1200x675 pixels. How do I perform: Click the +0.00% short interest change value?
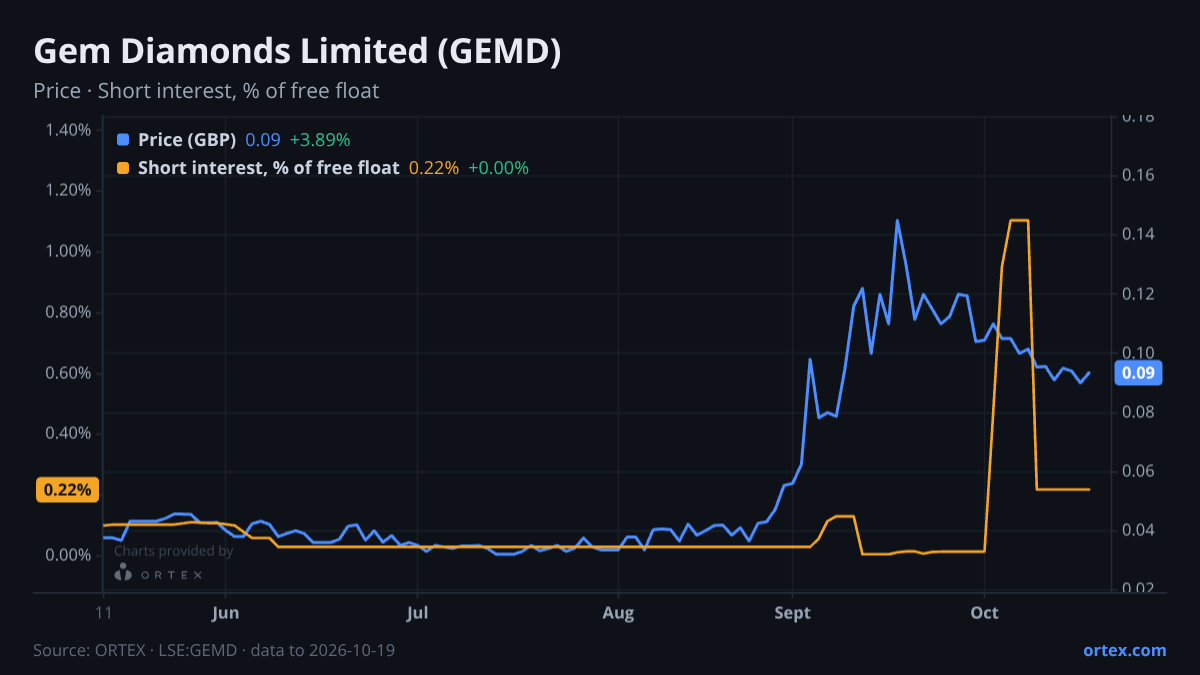[498, 168]
